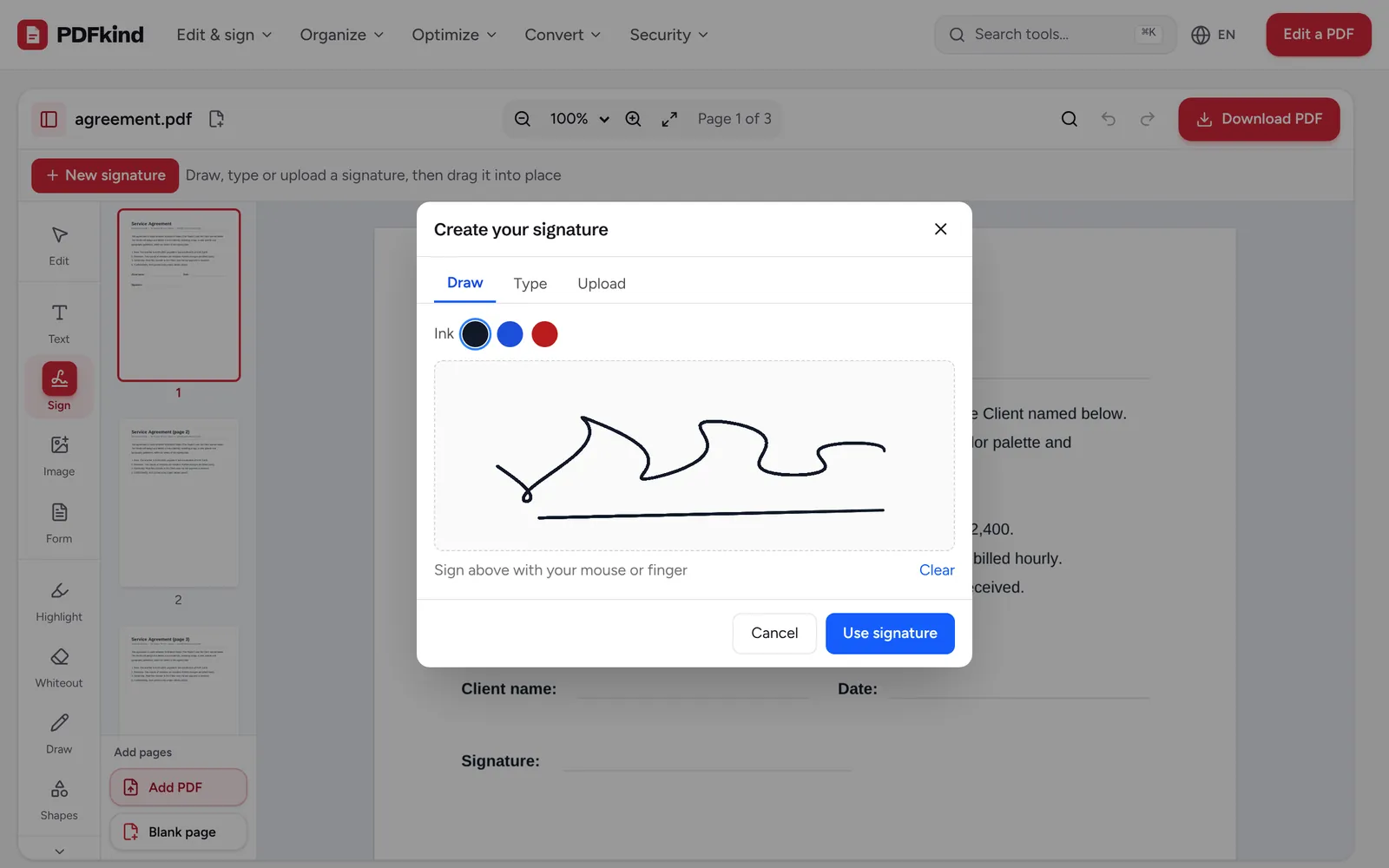The width and height of the screenshot is (1389, 868).
Task: Open the Convert dropdown
Action: pyautogui.click(x=563, y=35)
